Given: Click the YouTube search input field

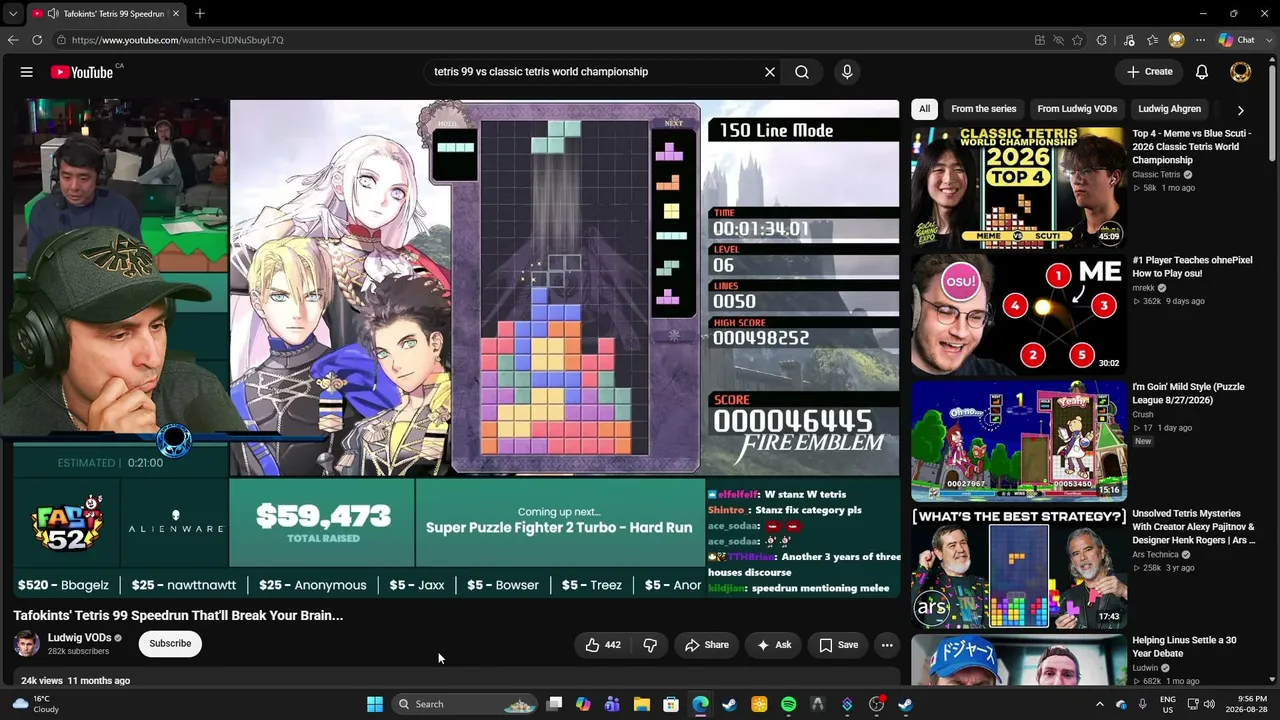Looking at the screenshot, I should [x=595, y=72].
